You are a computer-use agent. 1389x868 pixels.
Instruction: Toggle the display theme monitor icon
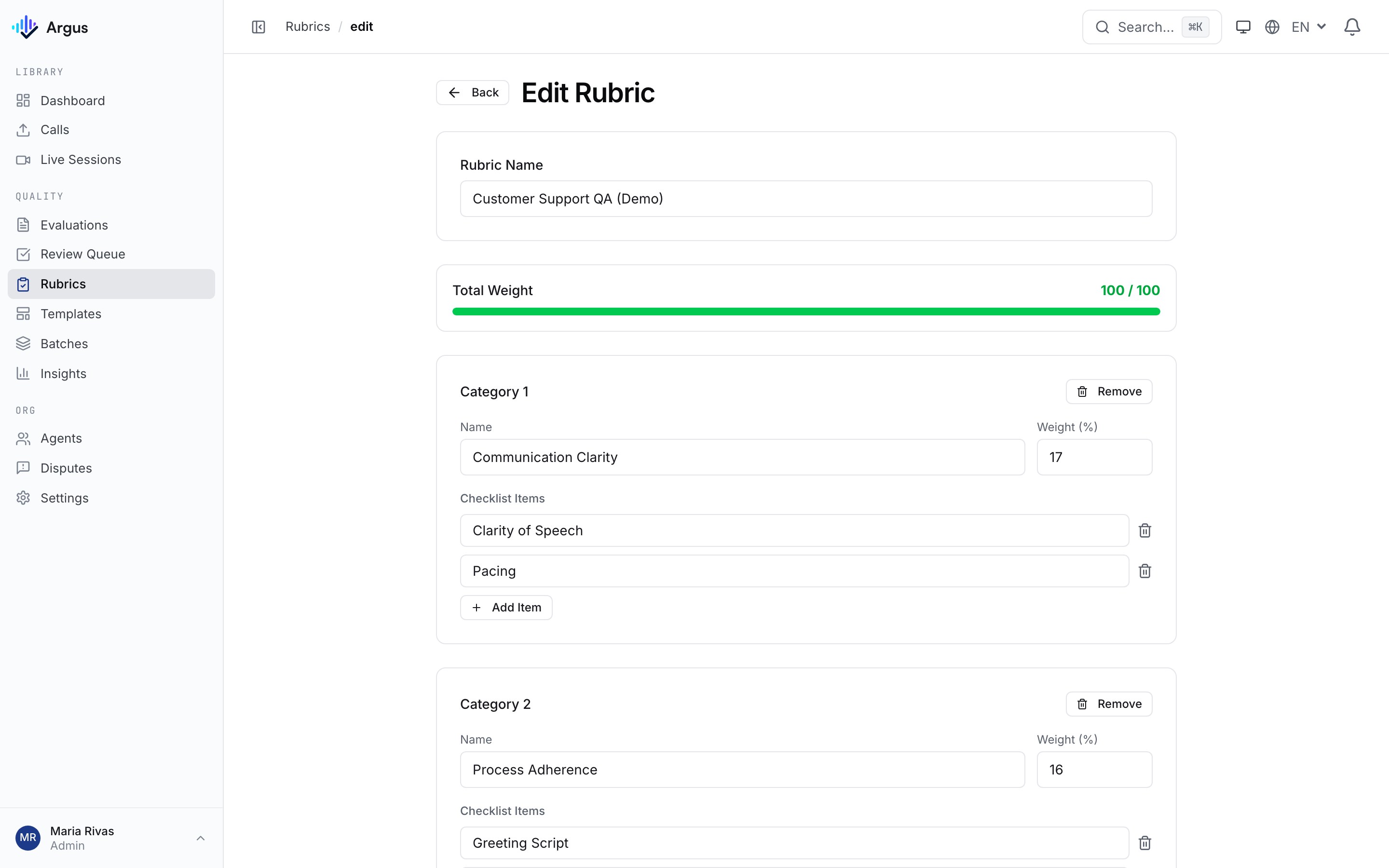[1243, 27]
